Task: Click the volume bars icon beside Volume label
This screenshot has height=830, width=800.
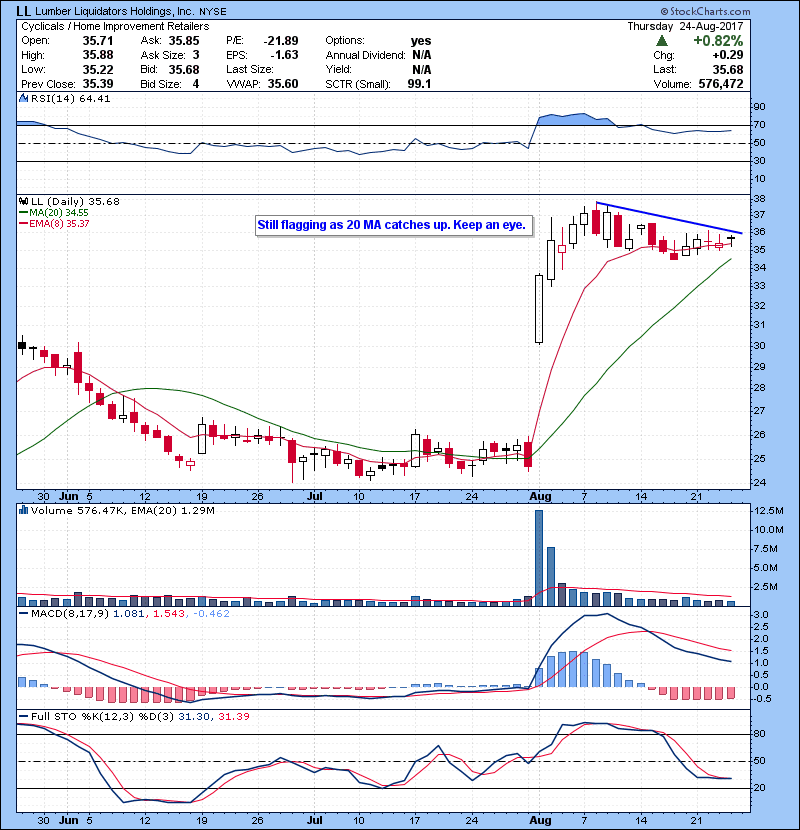Action: (23, 510)
